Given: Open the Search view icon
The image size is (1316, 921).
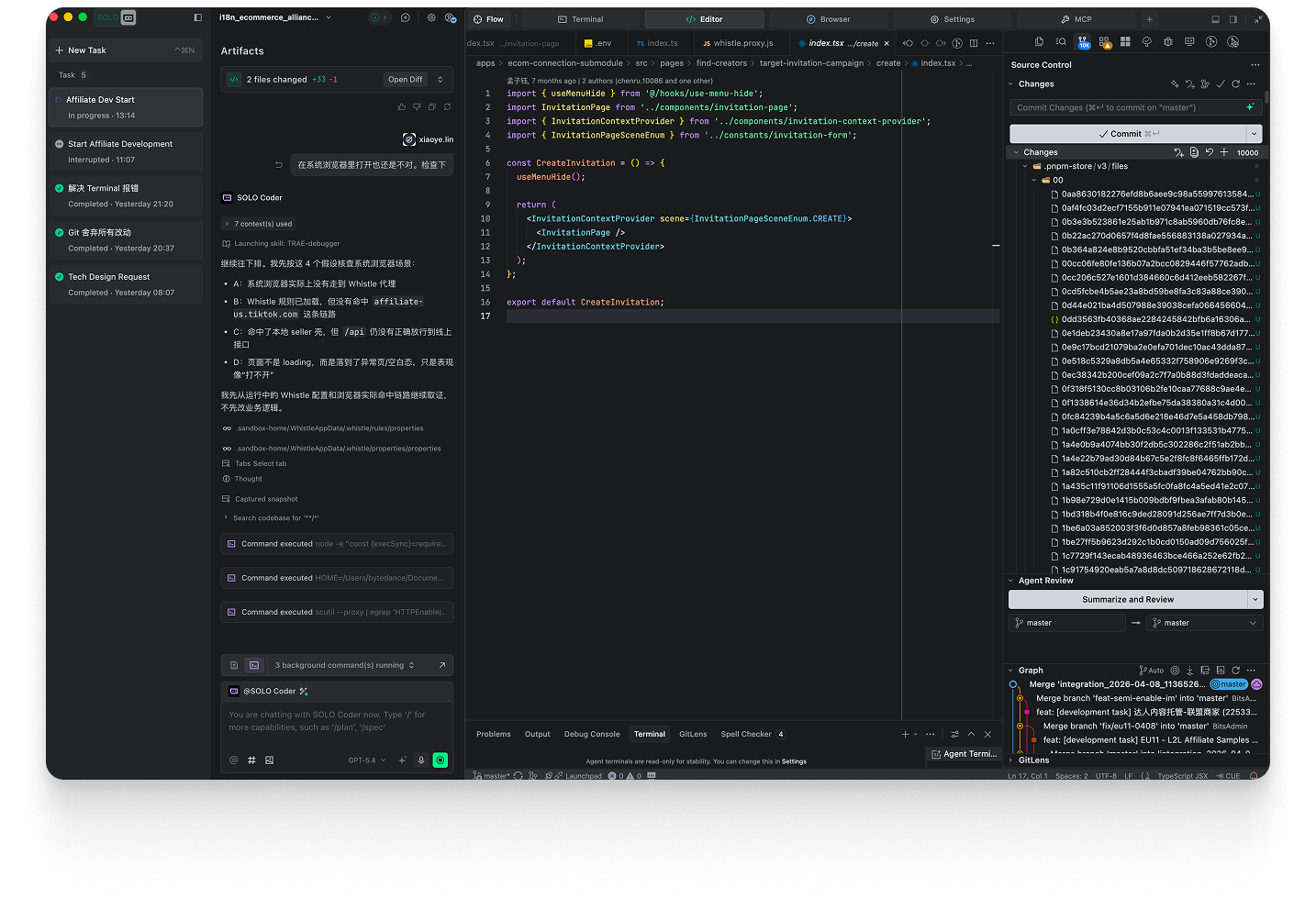Looking at the screenshot, I should 1061,42.
